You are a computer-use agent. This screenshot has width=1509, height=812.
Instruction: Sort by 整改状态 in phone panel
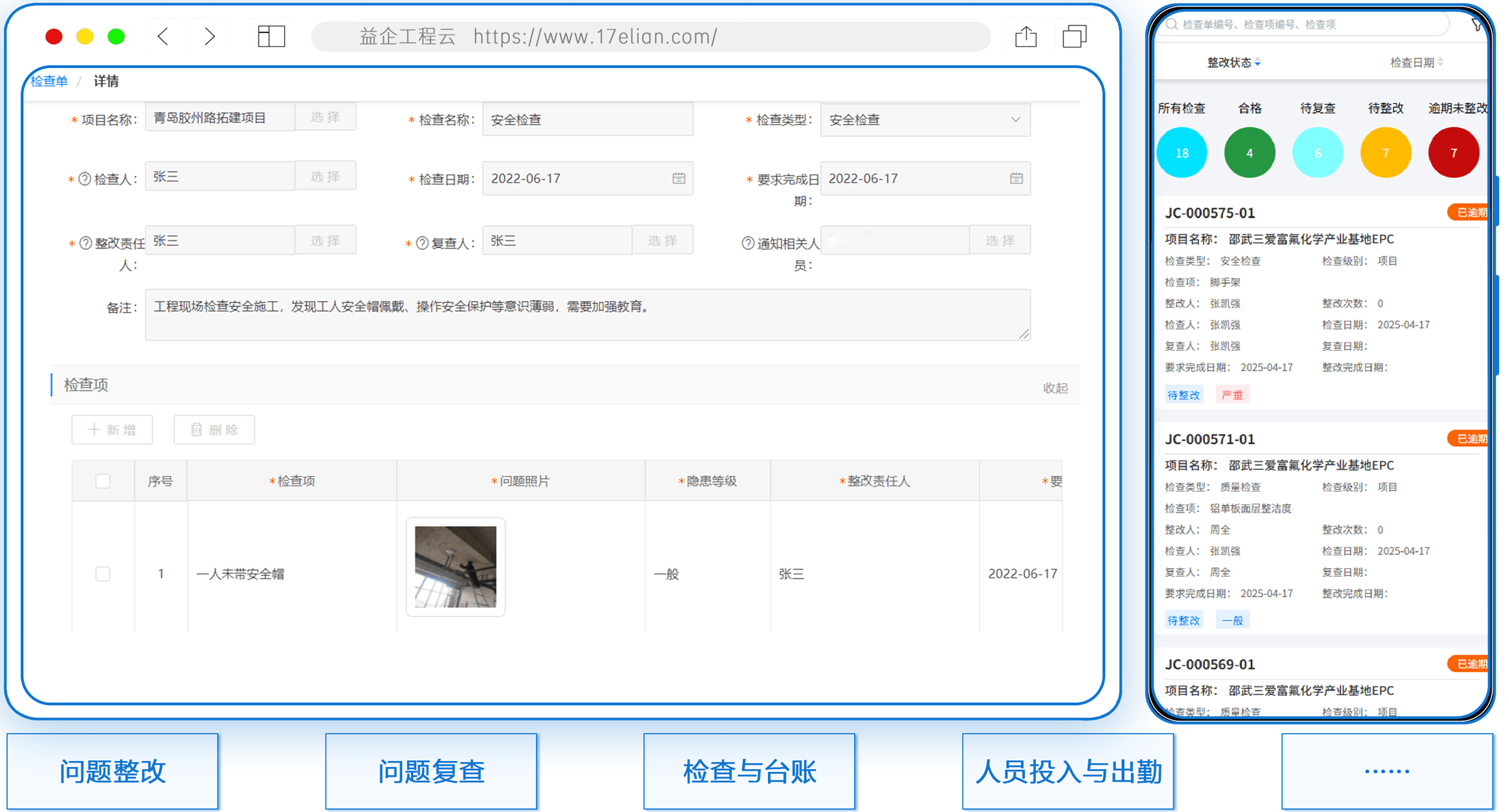(x=1234, y=63)
